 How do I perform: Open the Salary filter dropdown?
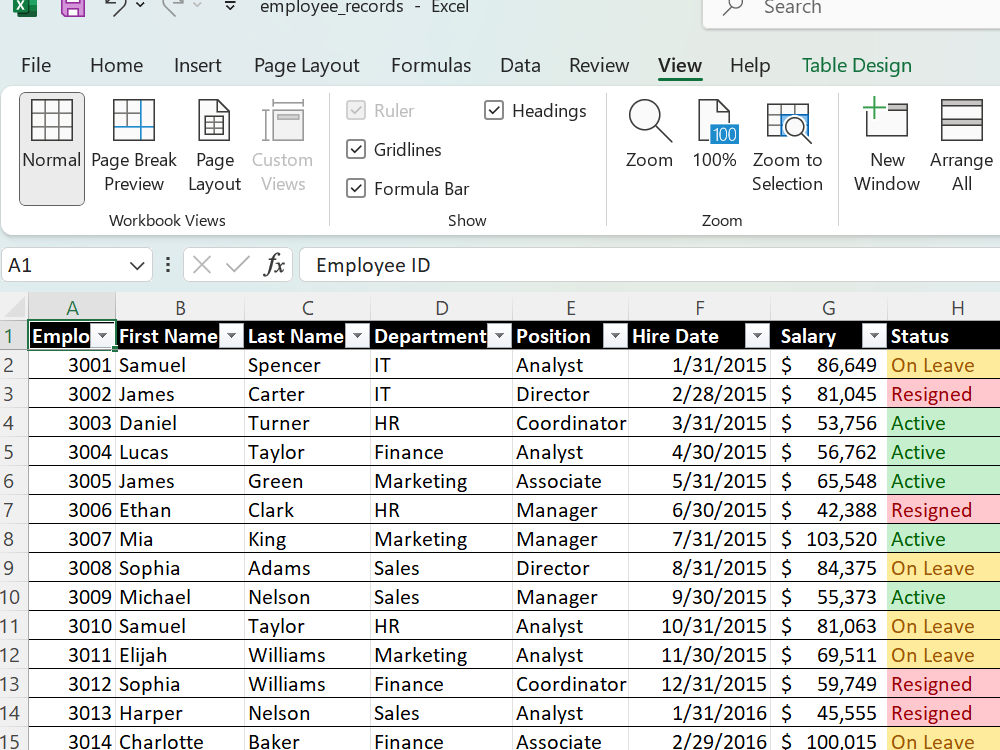pos(874,335)
